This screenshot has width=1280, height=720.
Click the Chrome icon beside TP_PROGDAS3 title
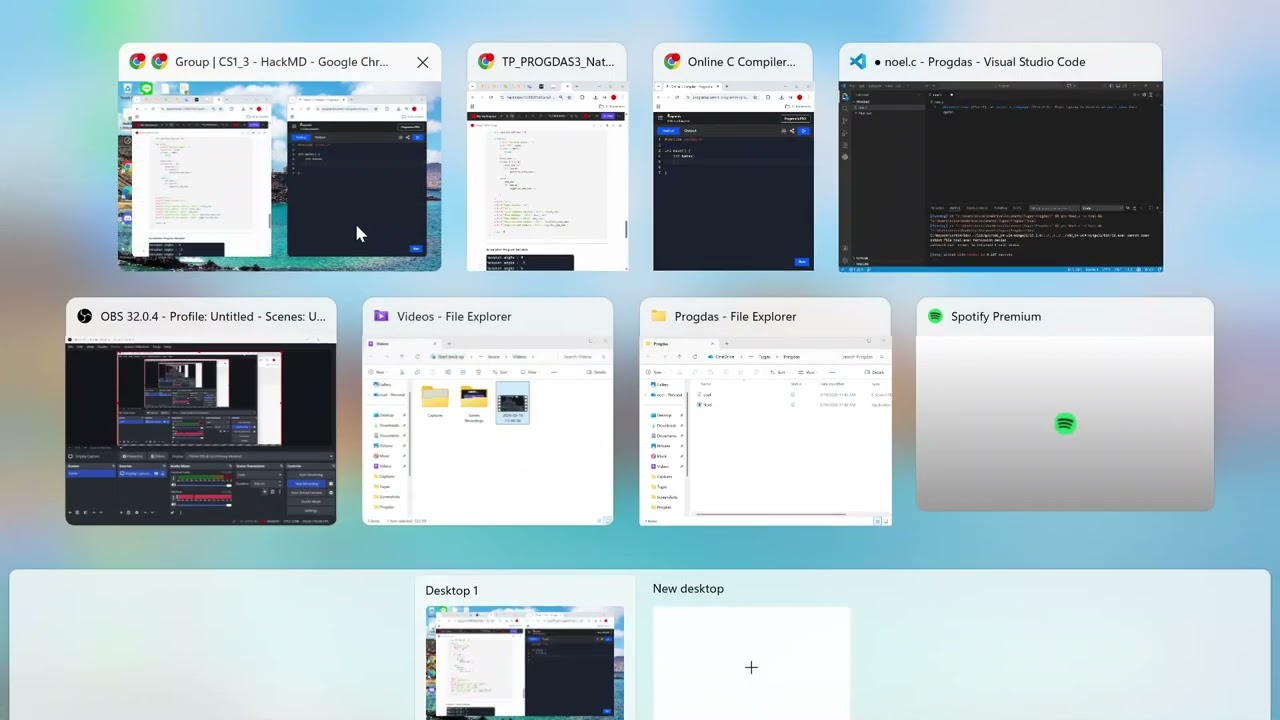(486, 62)
